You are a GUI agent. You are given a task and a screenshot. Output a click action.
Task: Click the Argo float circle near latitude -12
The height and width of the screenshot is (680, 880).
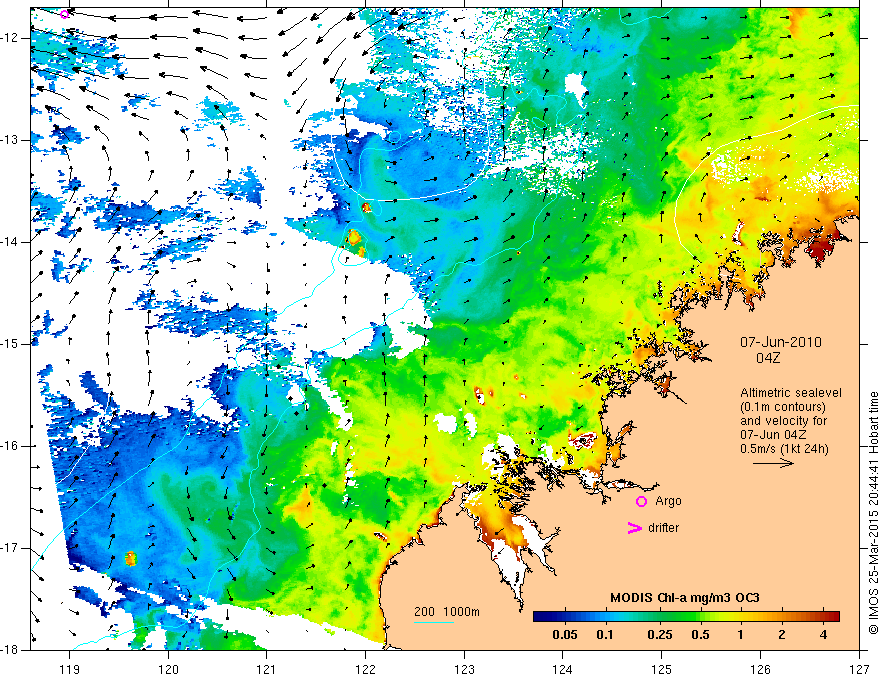[65, 14]
